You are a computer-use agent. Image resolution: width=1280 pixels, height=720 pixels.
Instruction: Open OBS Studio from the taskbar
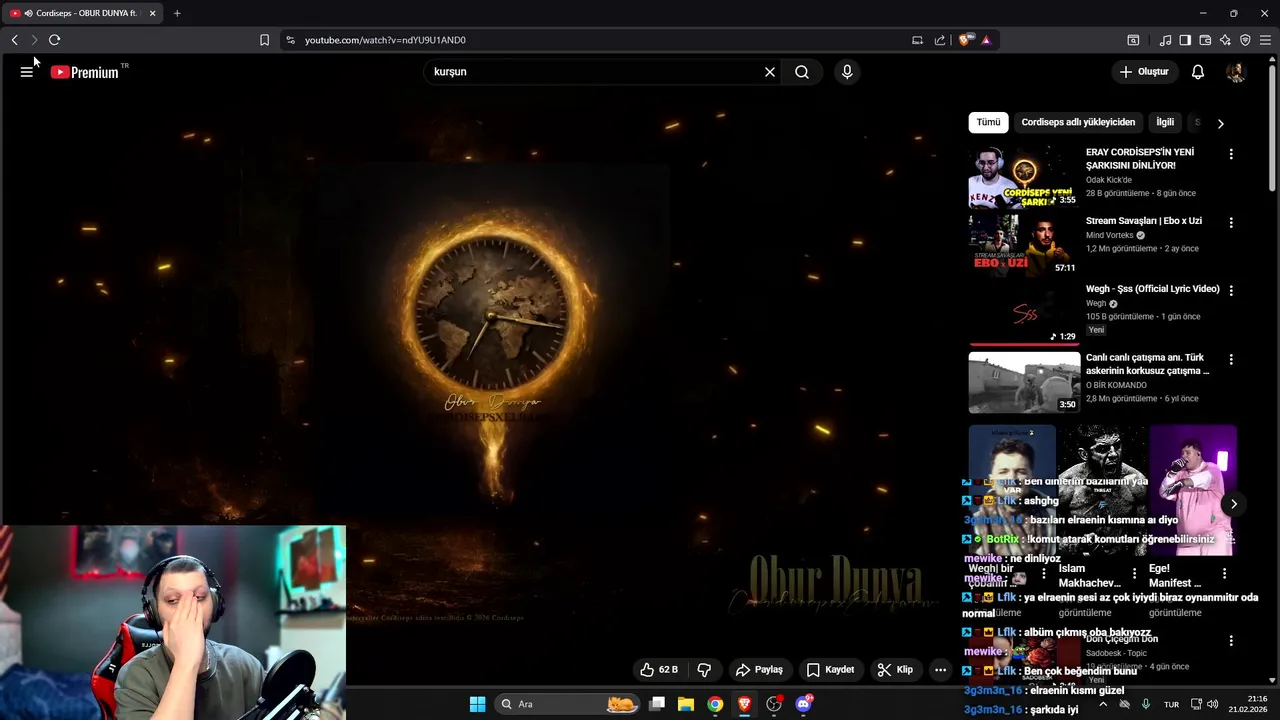click(773, 704)
